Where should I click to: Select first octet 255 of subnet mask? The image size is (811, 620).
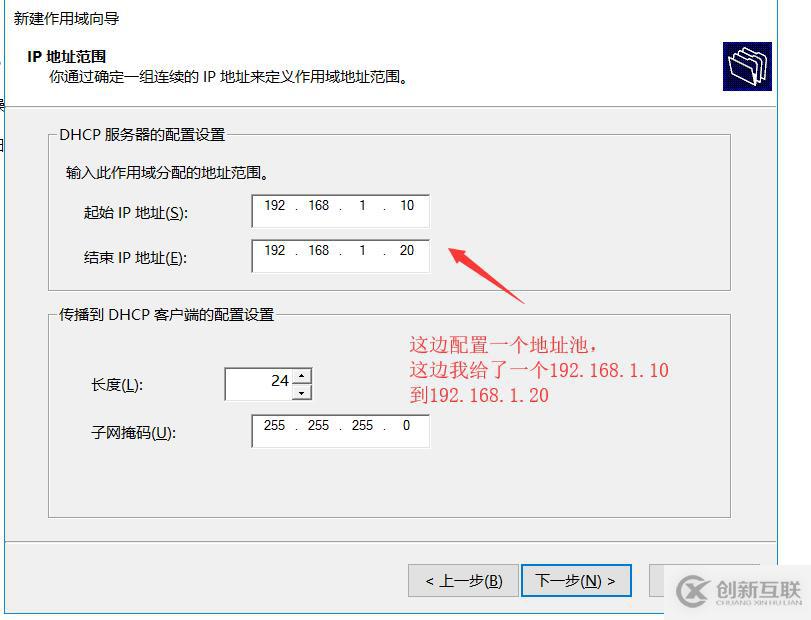pyautogui.click(x=274, y=426)
